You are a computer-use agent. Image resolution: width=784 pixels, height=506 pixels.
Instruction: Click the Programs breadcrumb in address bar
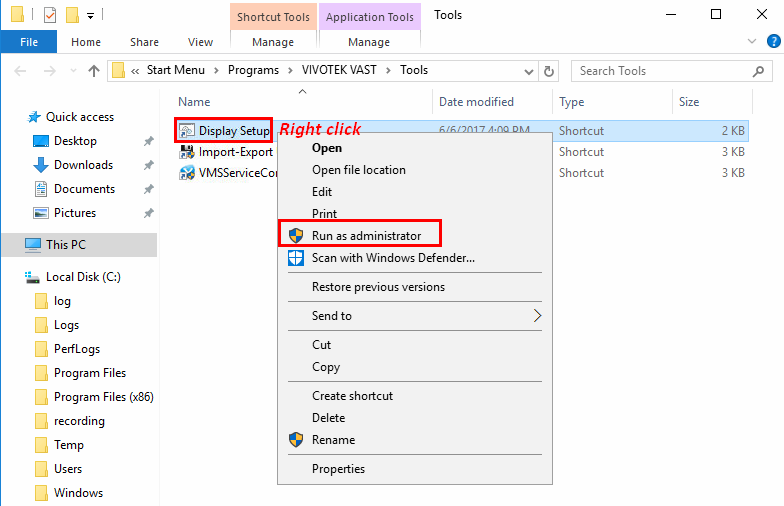(253, 71)
